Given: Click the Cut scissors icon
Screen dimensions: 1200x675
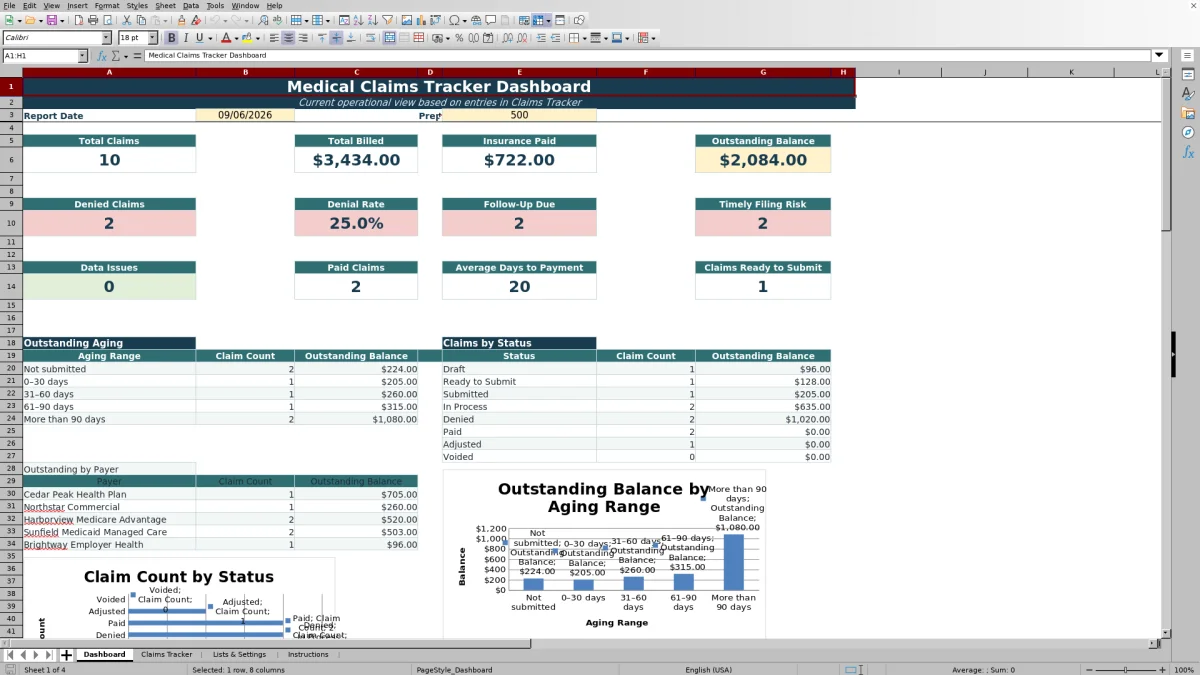Looking at the screenshot, I should pyautogui.click(x=127, y=20).
